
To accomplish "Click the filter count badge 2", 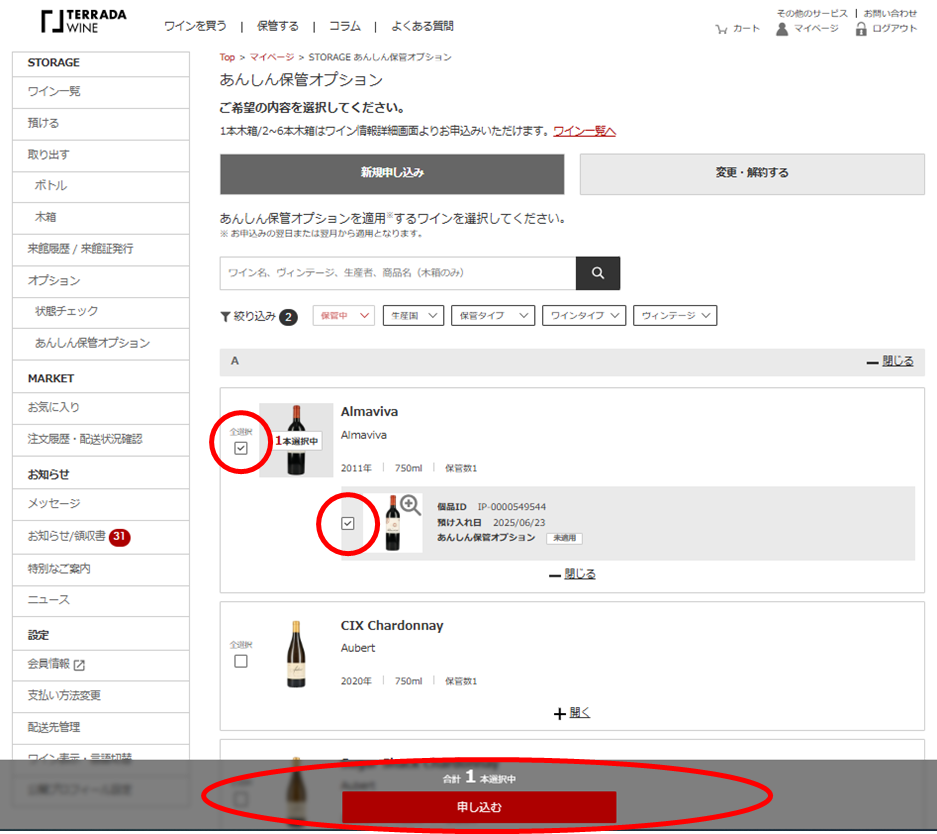I will [288, 317].
